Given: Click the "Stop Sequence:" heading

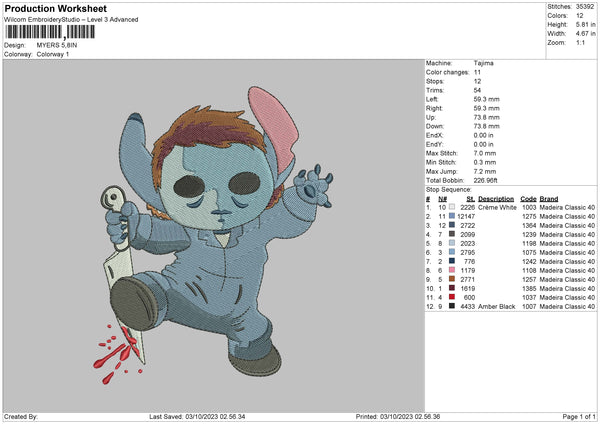Looking at the screenshot, I should (448, 190).
